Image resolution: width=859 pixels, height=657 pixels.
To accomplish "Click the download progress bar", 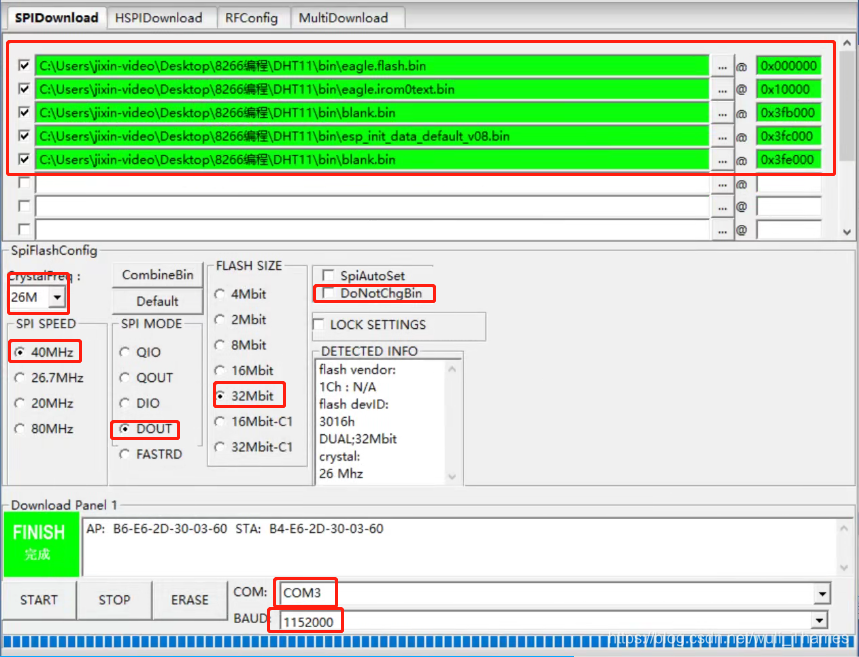I will pos(429,643).
